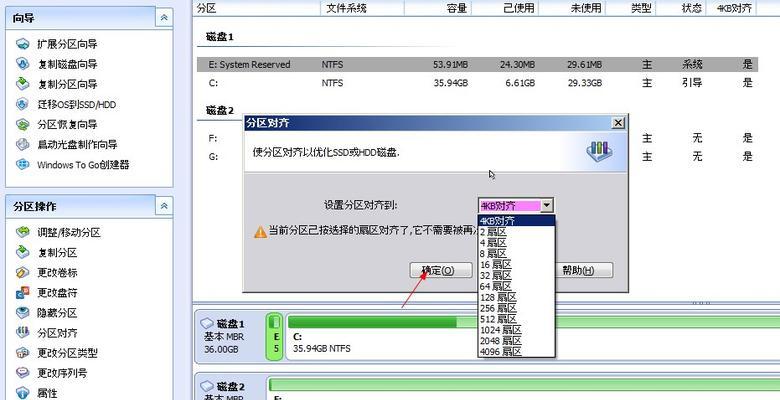Screen dimensions: 780x400
Task: Click the 启动光盘制作向导 icon
Action: click(x=23, y=145)
